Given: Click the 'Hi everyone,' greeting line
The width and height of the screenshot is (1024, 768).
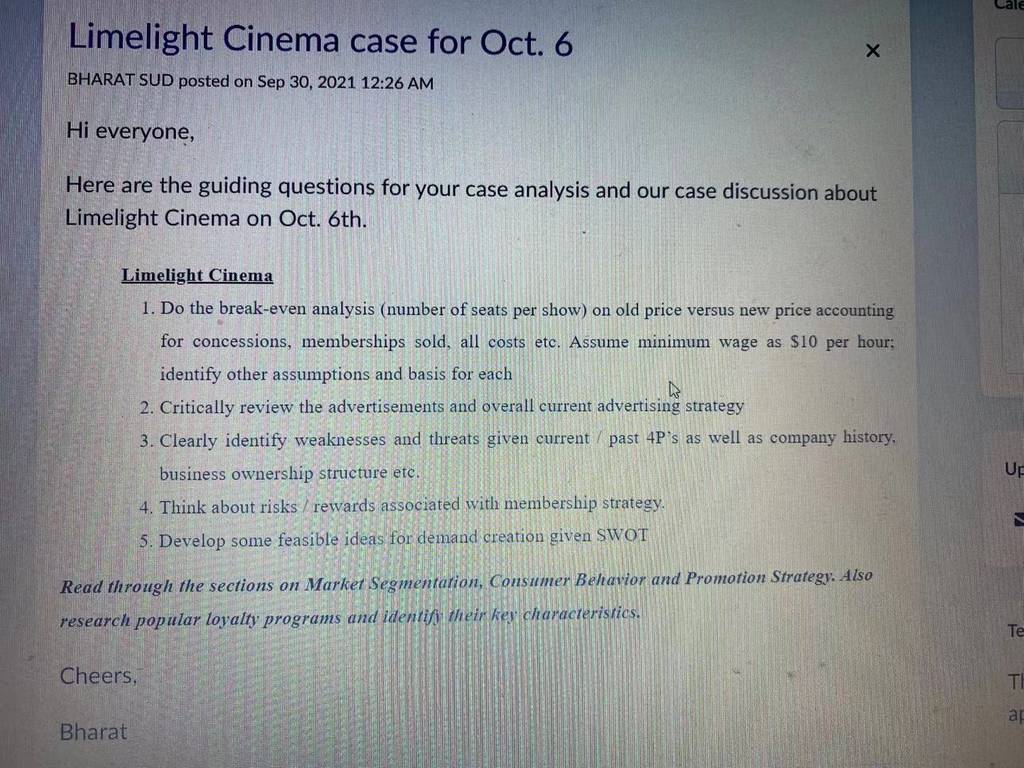Looking at the screenshot, I should [x=130, y=131].
